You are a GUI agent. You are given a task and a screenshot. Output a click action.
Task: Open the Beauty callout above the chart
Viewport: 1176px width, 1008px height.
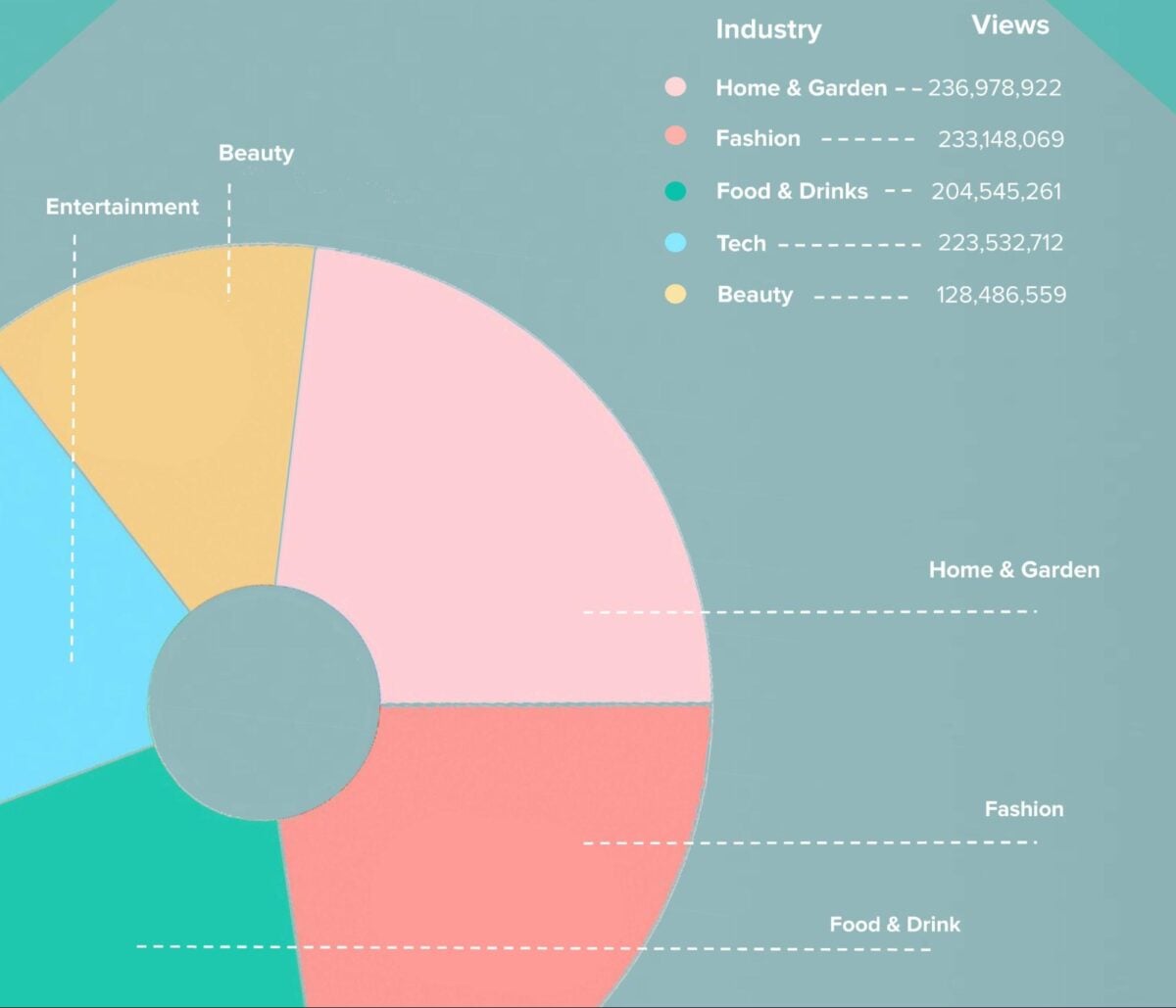pyautogui.click(x=256, y=153)
